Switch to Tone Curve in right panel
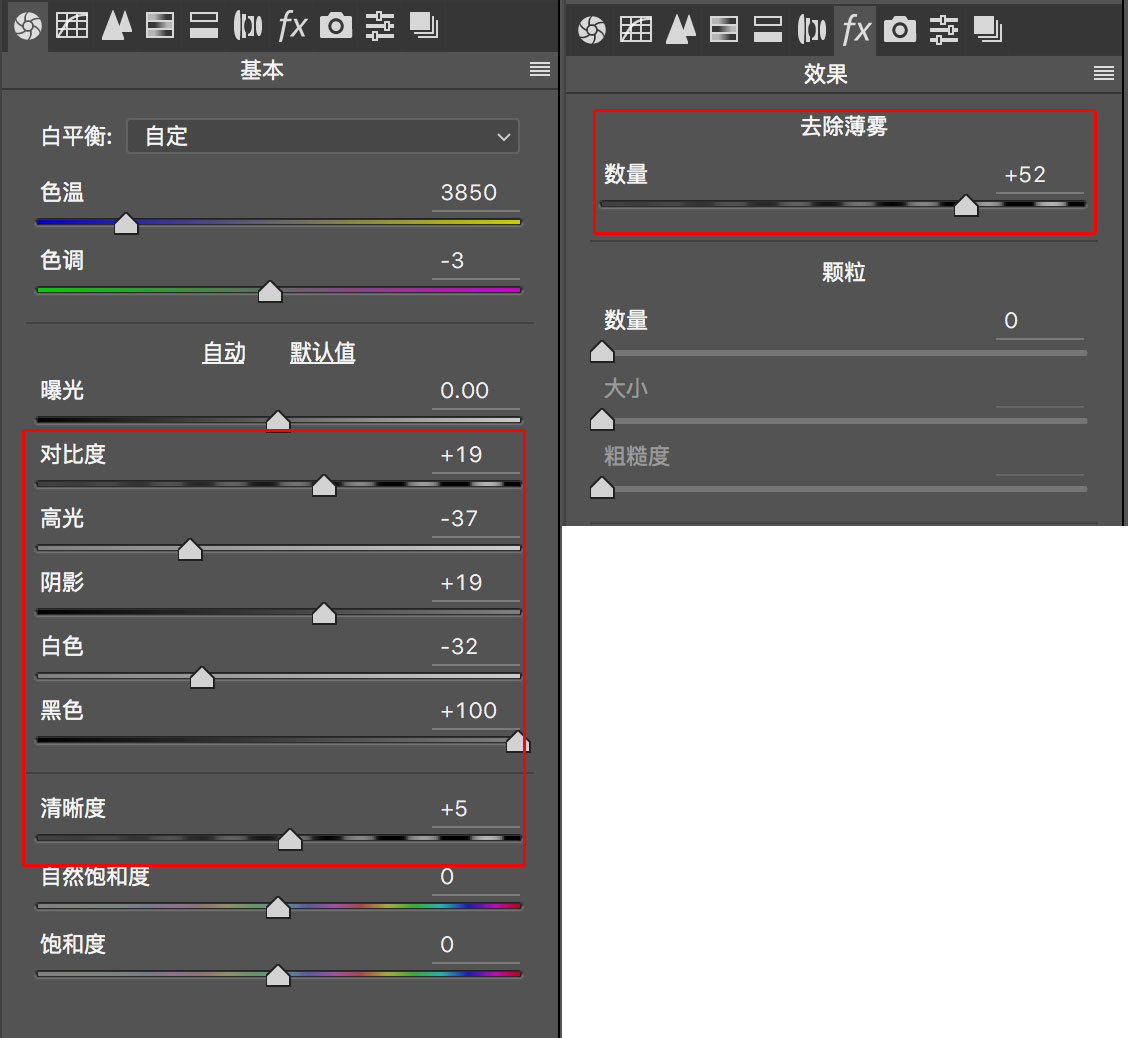Image resolution: width=1128 pixels, height=1038 pixels. click(636, 29)
